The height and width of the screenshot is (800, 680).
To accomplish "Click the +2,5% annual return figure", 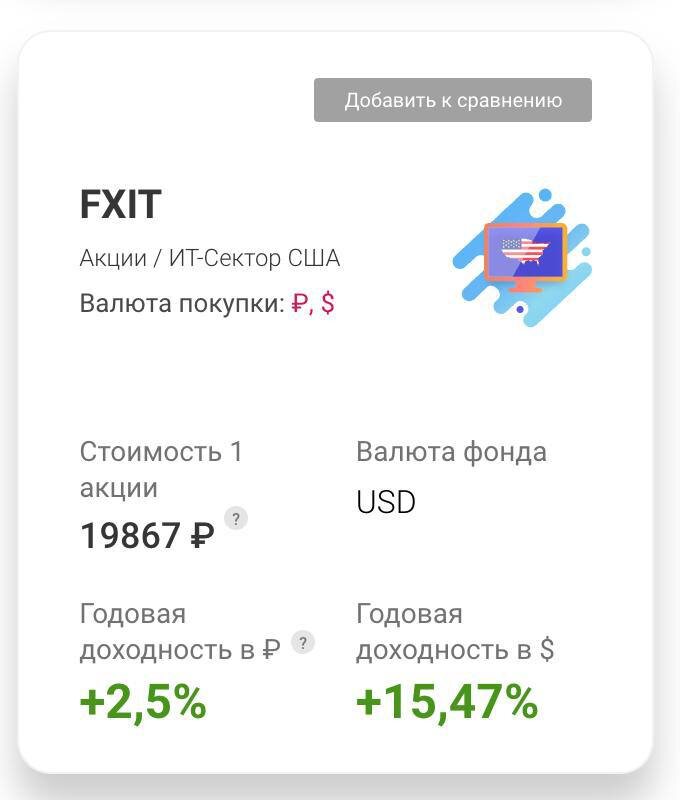I will coord(142,703).
